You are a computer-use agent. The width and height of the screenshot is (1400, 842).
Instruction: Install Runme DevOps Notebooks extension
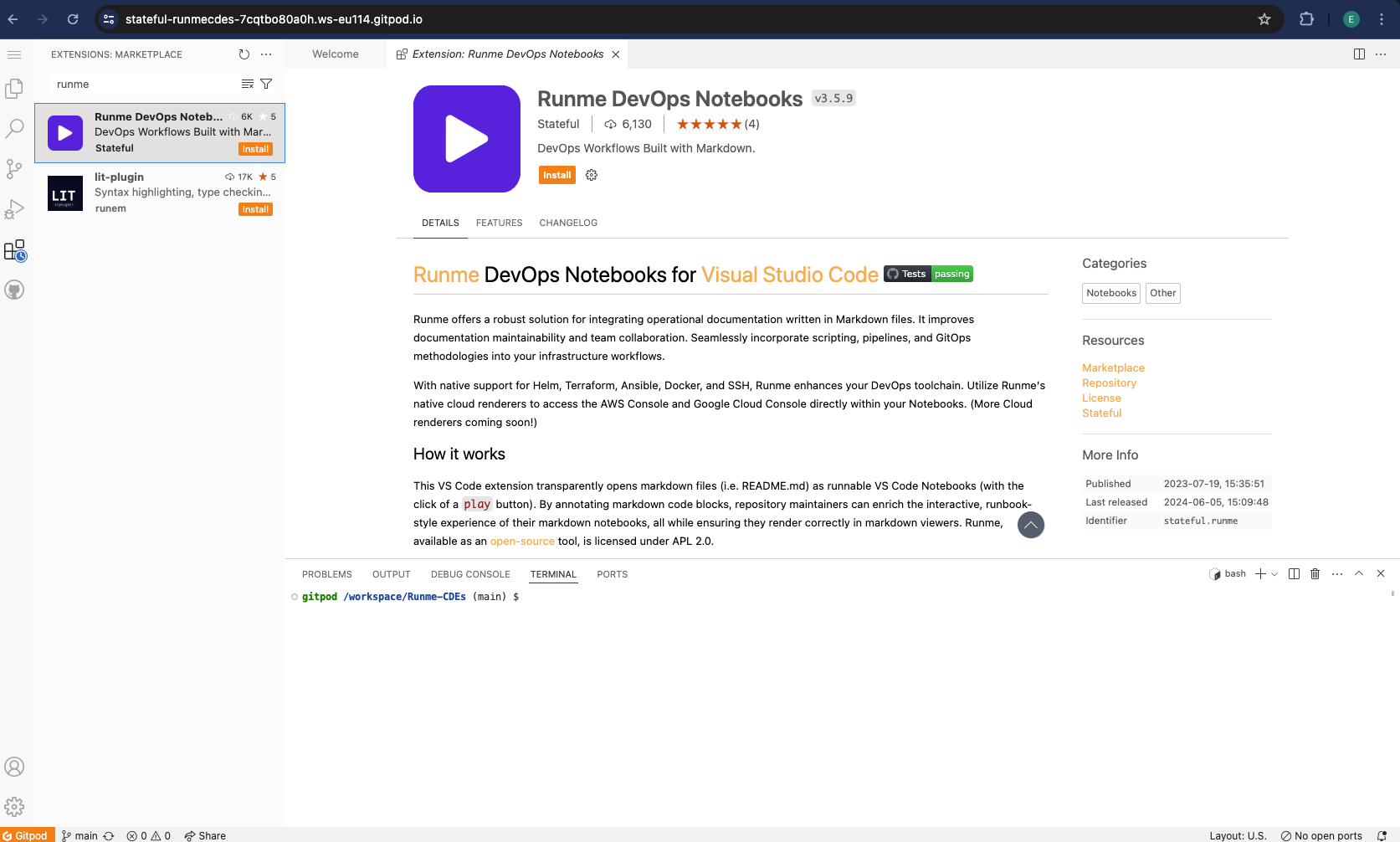pos(556,175)
